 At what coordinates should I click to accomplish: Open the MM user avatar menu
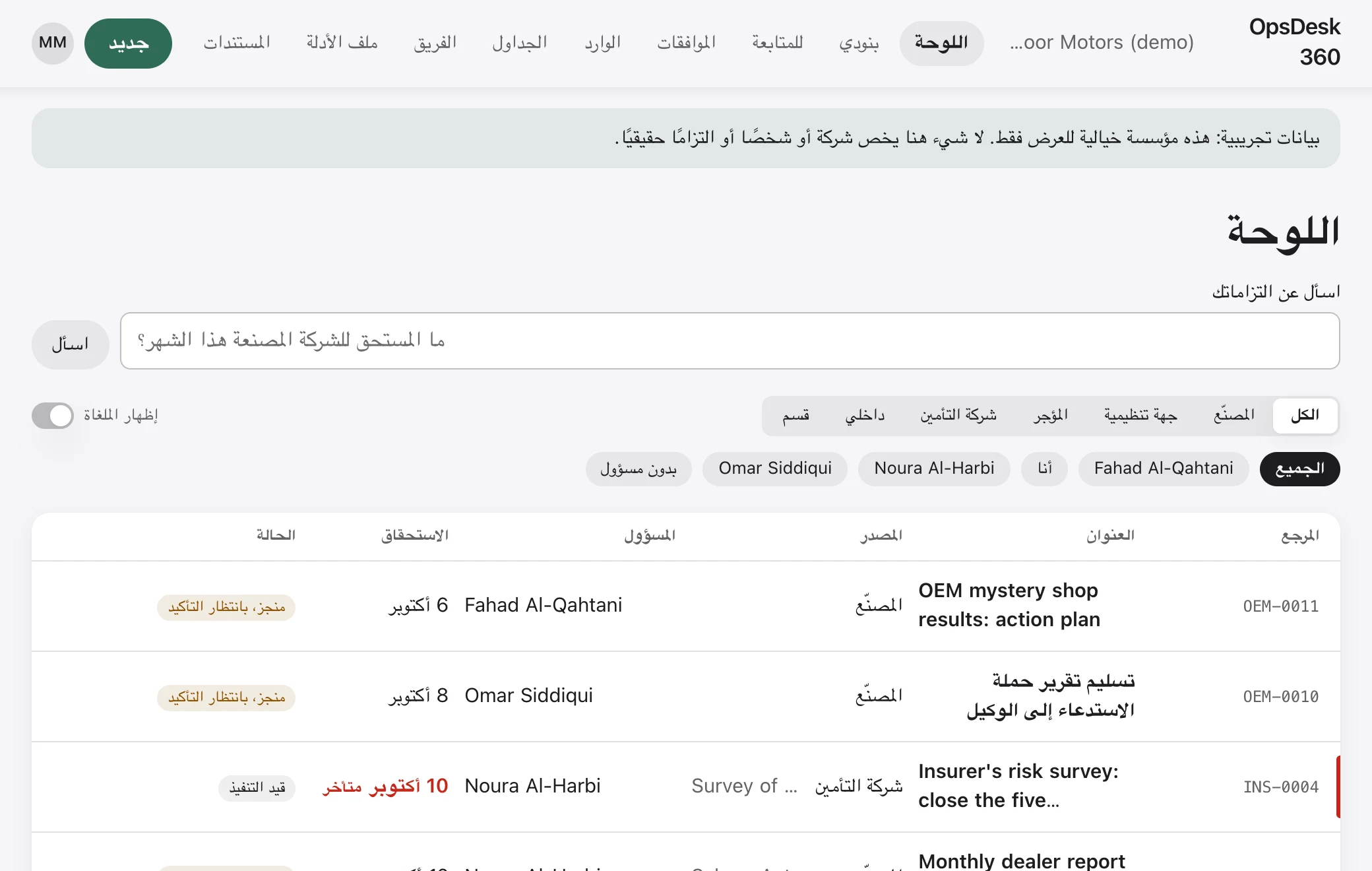(53, 43)
